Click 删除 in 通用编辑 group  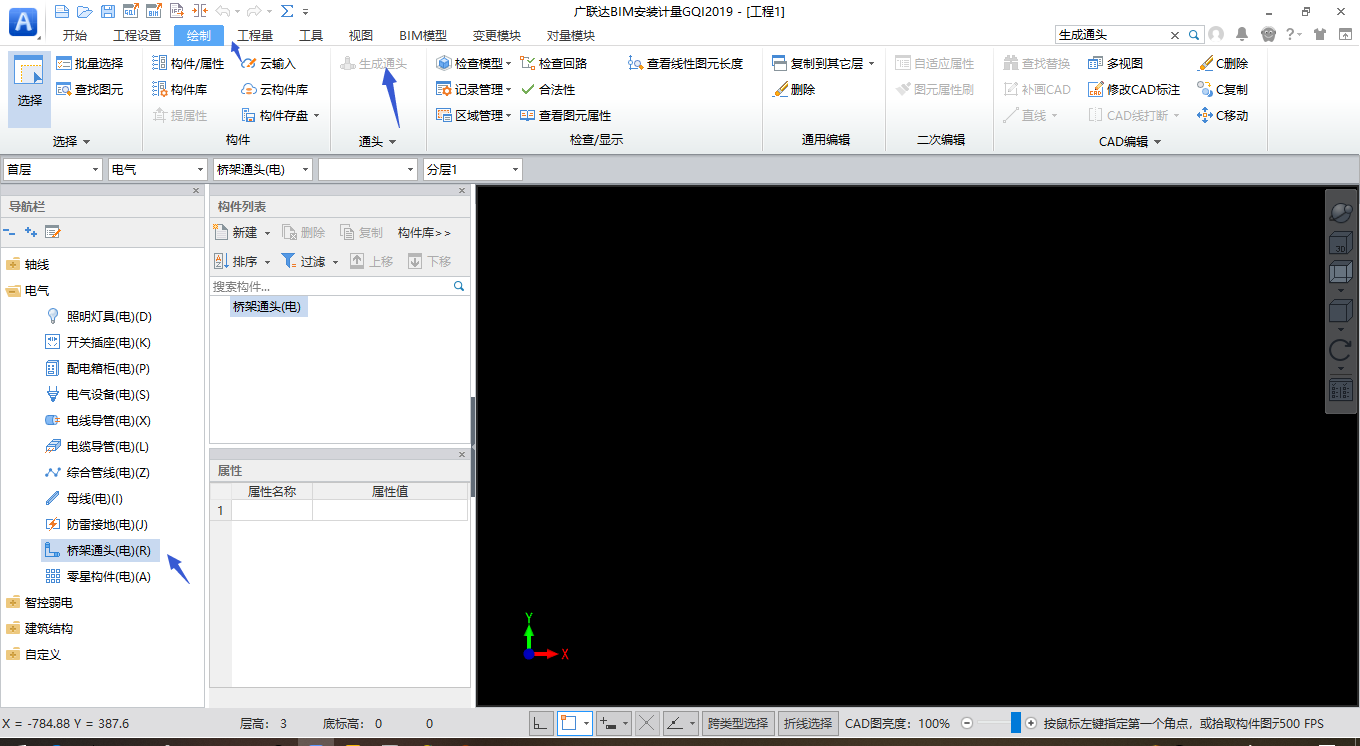pos(794,89)
